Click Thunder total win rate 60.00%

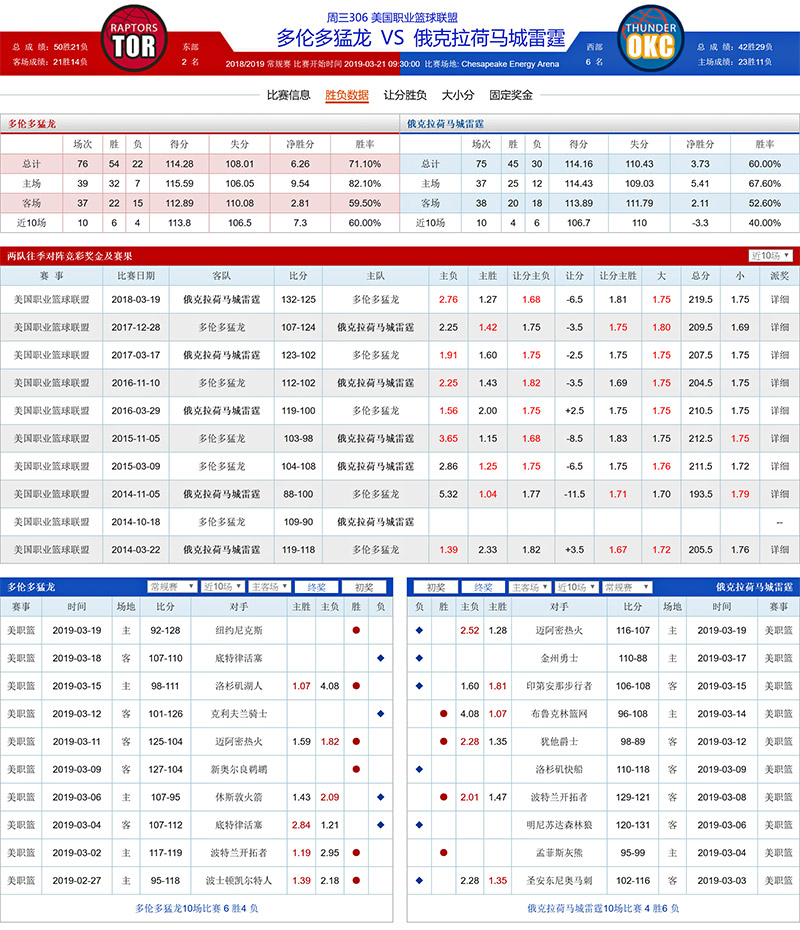pos(764,164)
